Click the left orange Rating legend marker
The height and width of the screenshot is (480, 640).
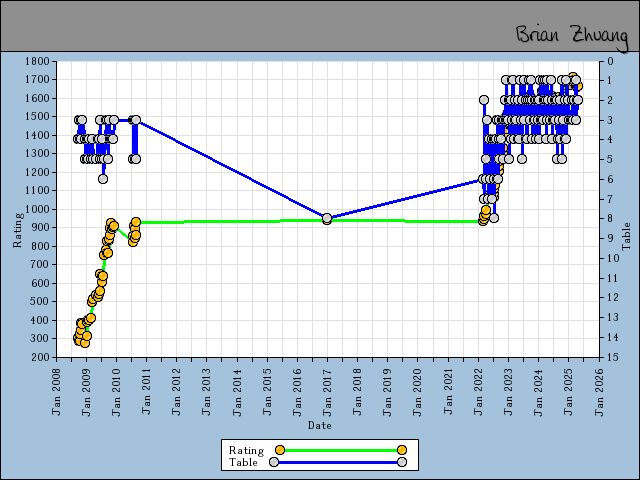pyautogui.click(x=280, y=450)
